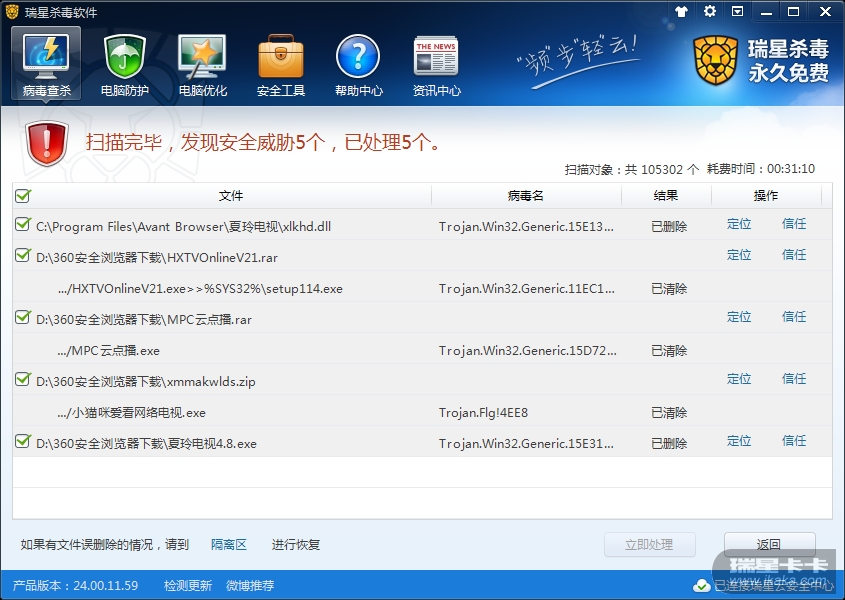
Task: Open the 电脑优化 optimization section
Action: point(203,64)
